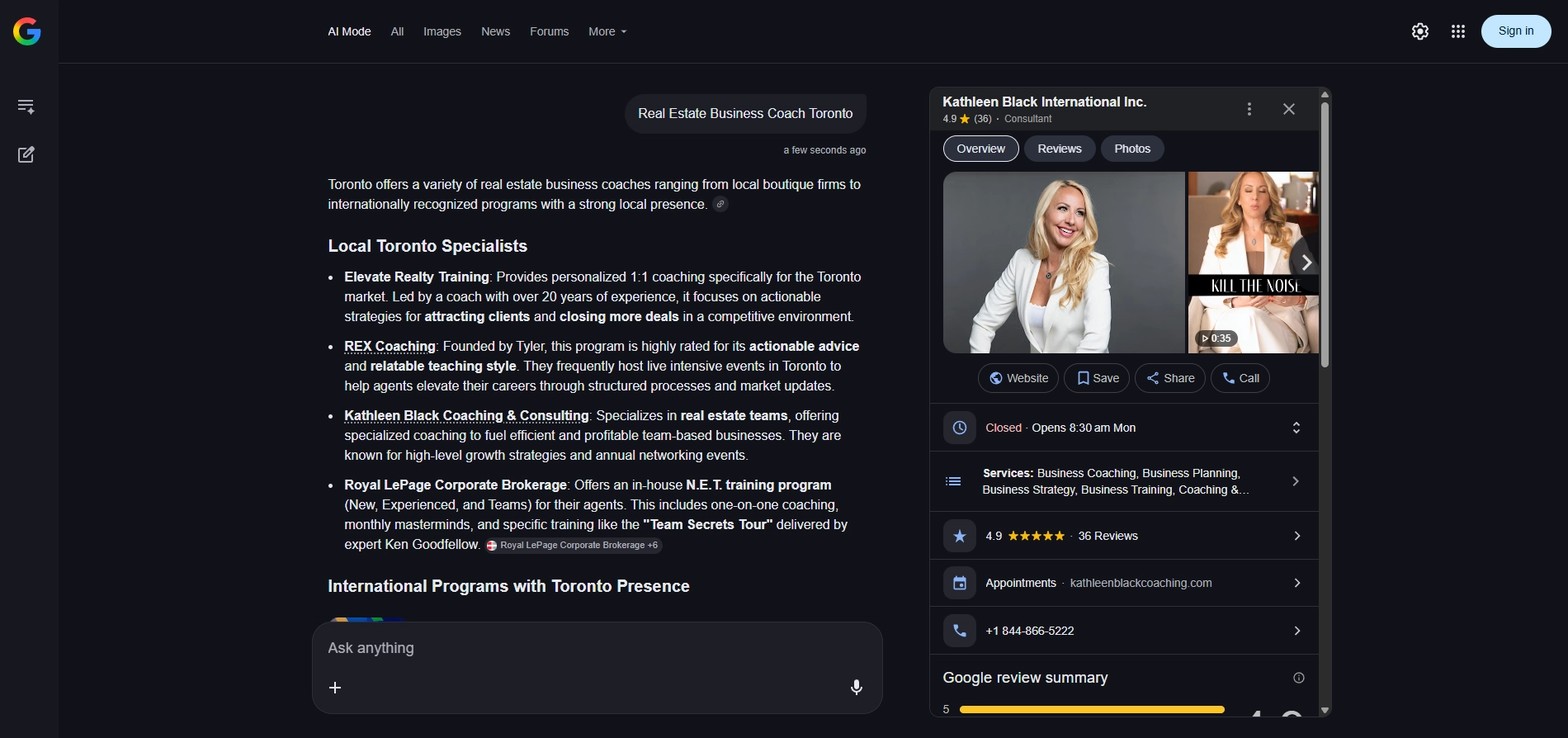Open the Kathleen Black Coaching & Consulting link
This screenshot has width=1568, height=738.
click(466, 416)
